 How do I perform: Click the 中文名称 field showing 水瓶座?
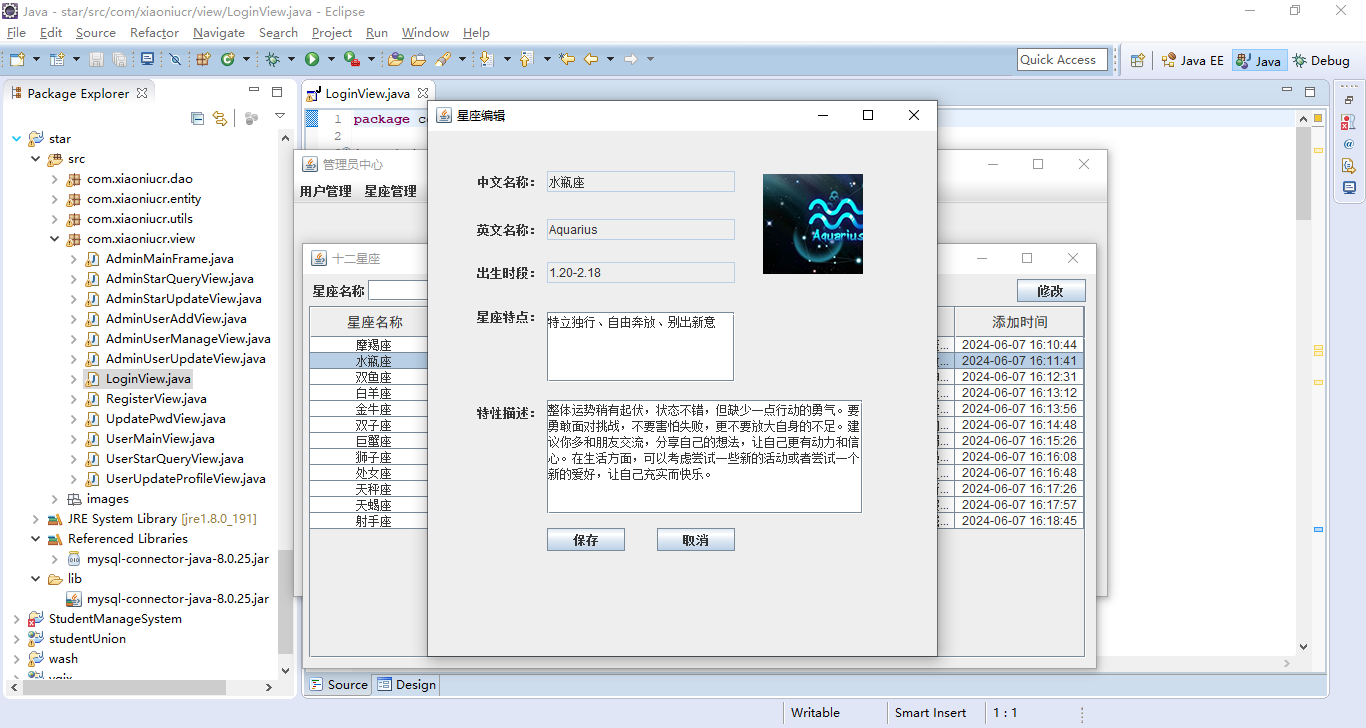pyautogui.click(x=640, y=182)
